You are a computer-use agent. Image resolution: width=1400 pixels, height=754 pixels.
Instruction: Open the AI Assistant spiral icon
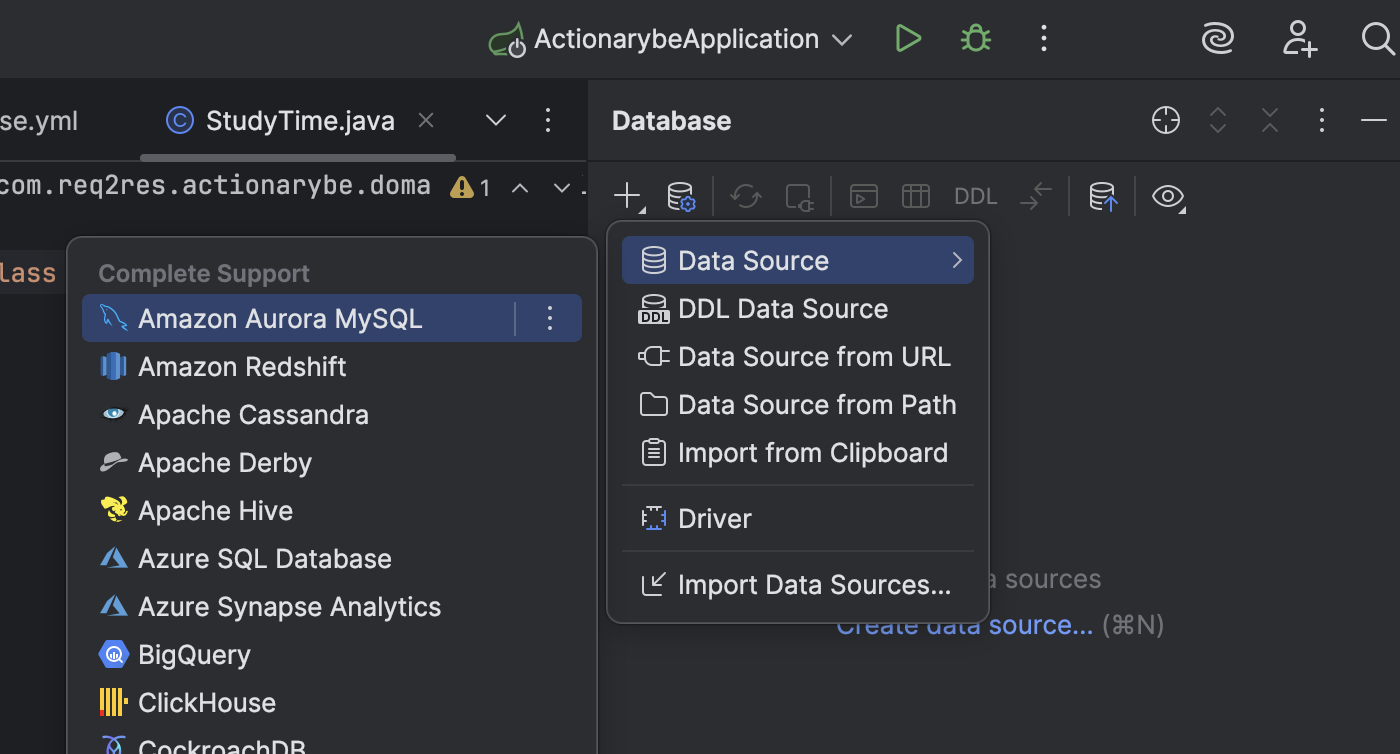click(1217, 39)
